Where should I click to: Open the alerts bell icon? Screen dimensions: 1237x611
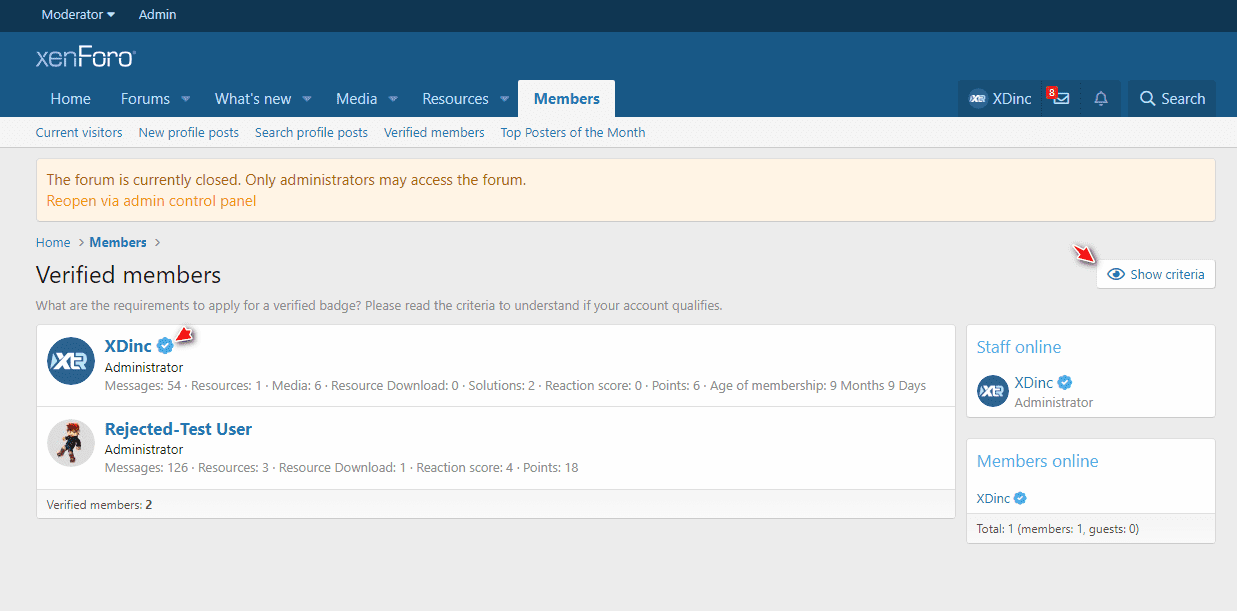point(1101,98)
